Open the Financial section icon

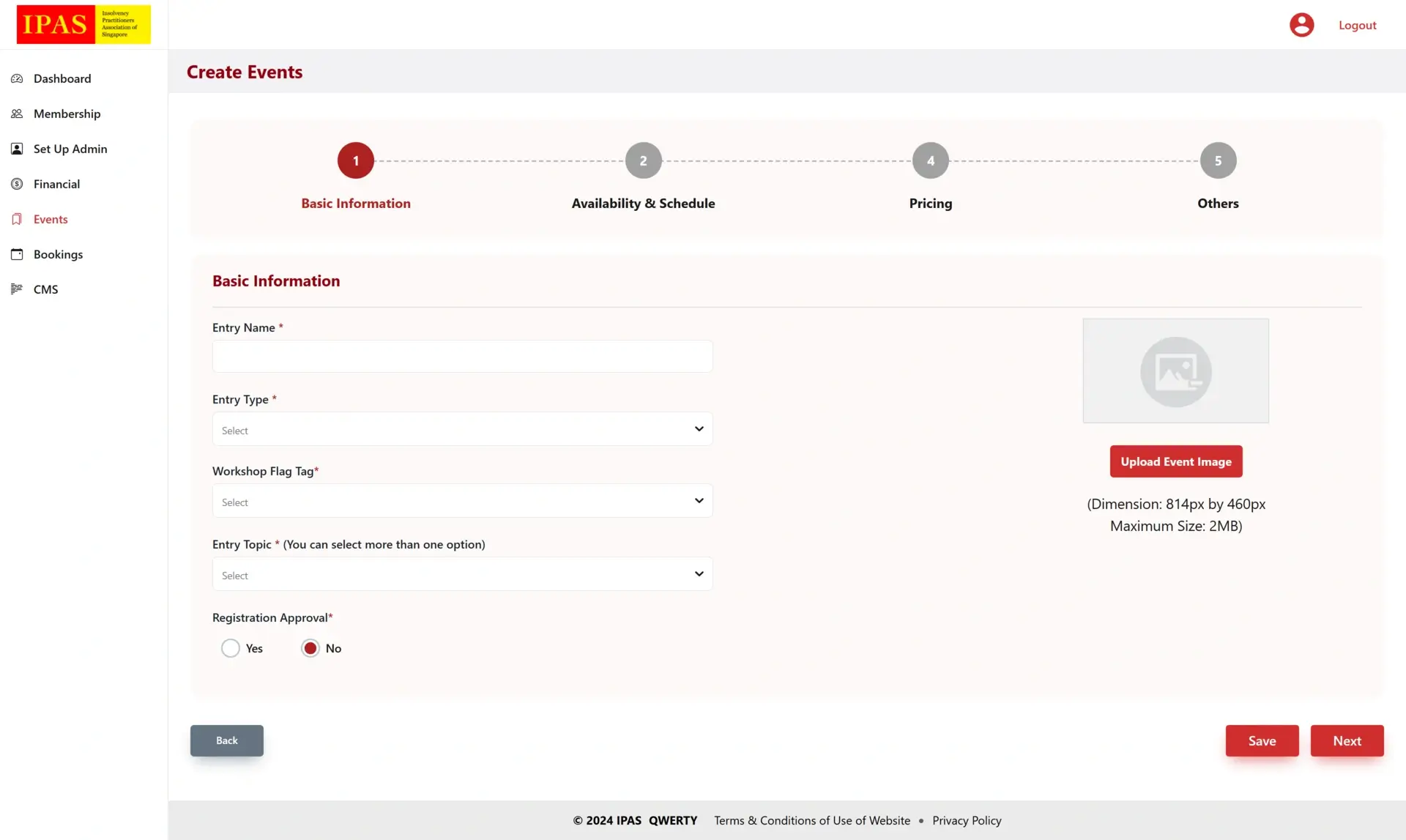coord(17,184)
